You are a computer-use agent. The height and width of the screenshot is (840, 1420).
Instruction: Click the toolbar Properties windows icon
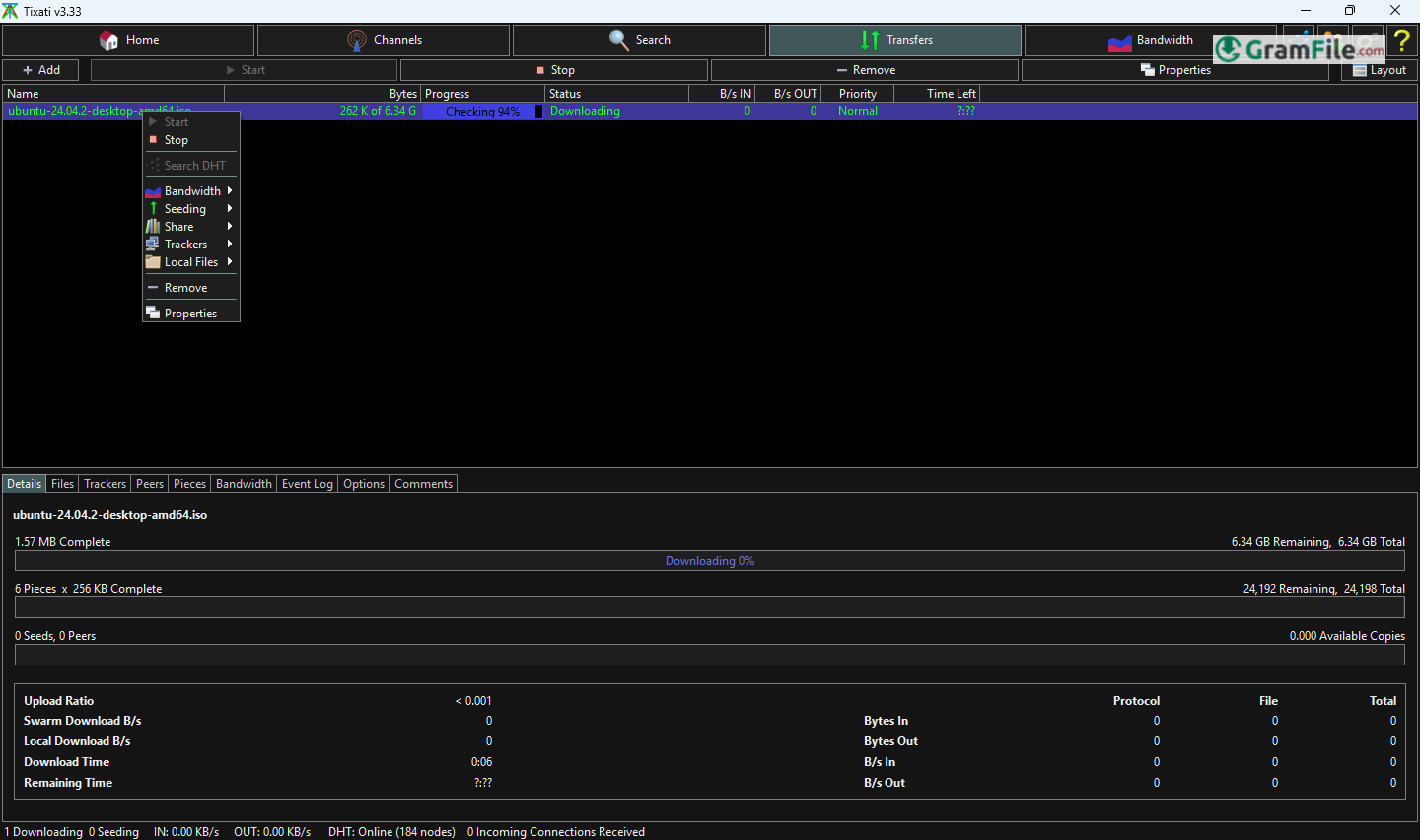click(1148, 70)
